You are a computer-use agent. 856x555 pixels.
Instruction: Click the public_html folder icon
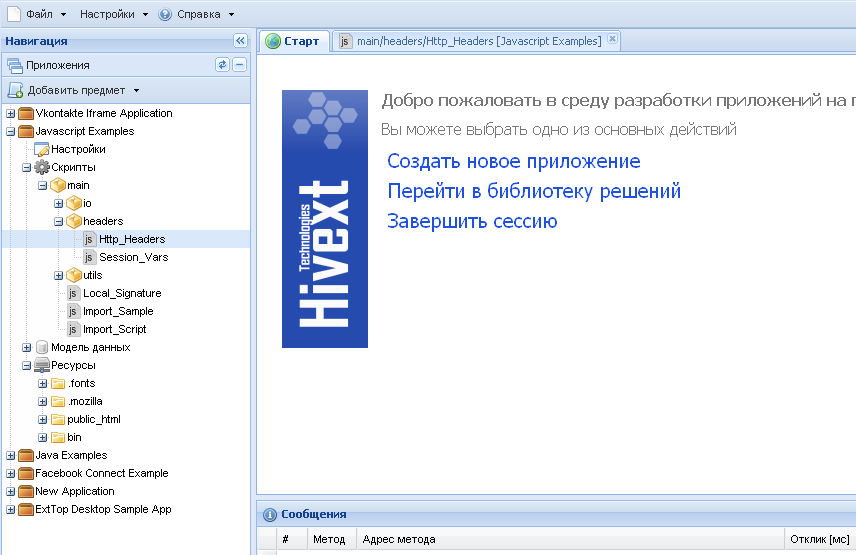pyautogui.click(x=58, y=420)
